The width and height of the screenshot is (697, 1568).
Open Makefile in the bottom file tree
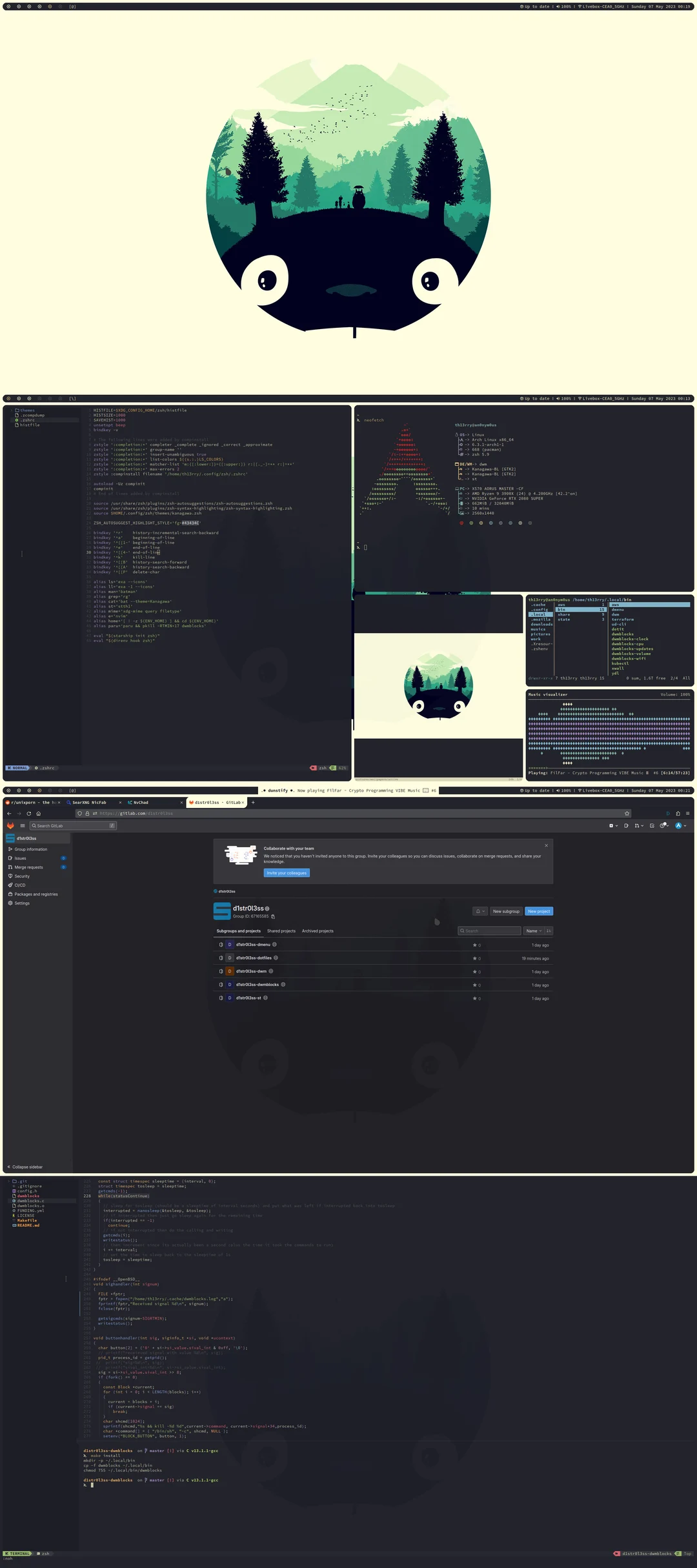[x=25, y=1220]
